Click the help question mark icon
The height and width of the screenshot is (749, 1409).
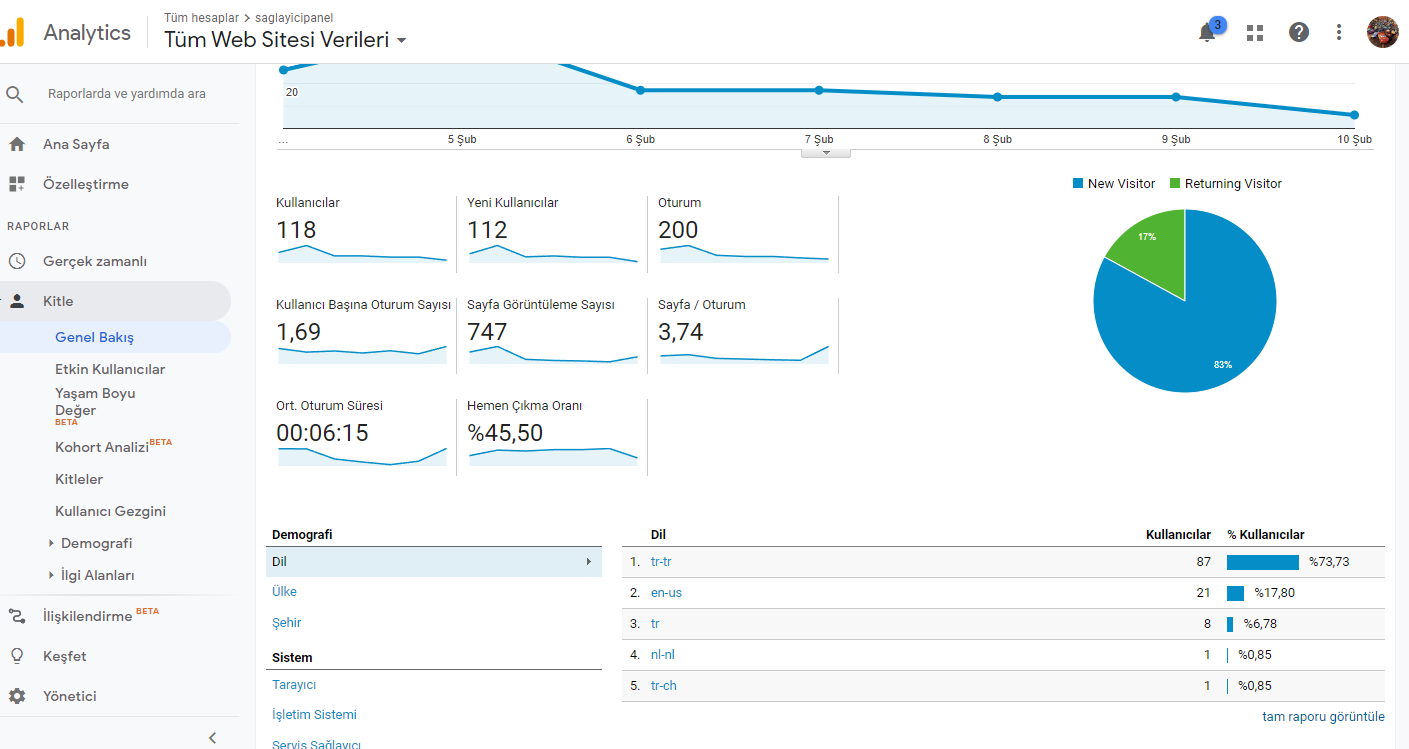pos(1299,32)
